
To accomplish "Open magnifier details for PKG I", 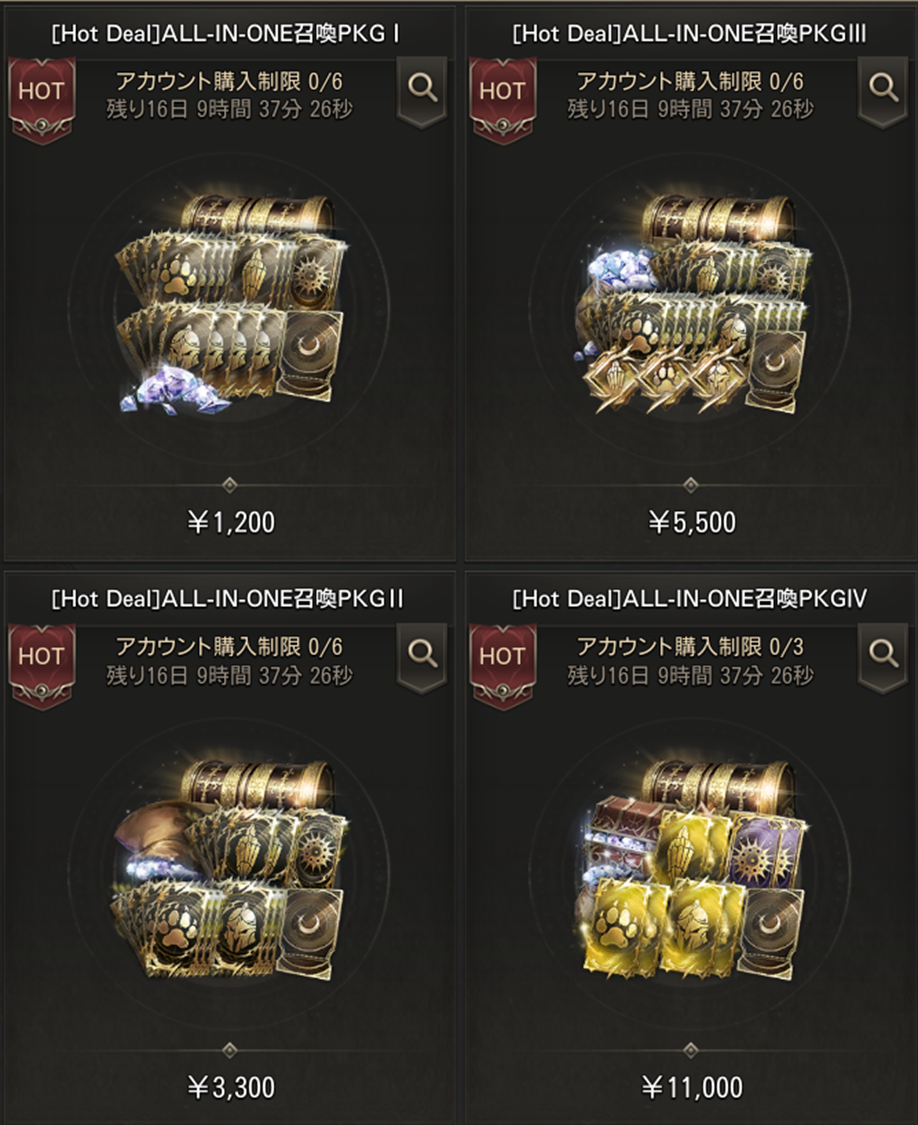I will tap(422, 90).
